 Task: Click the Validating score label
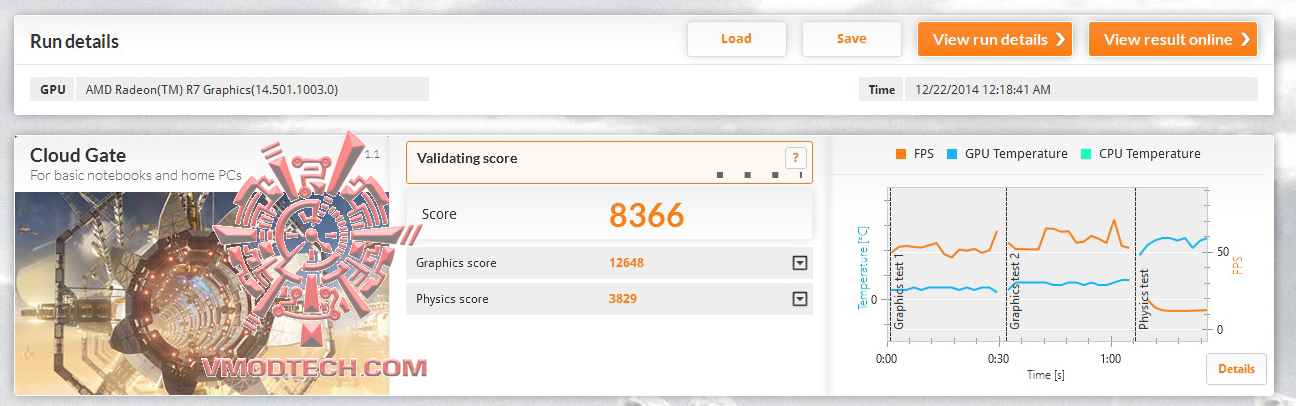(467, 158)
